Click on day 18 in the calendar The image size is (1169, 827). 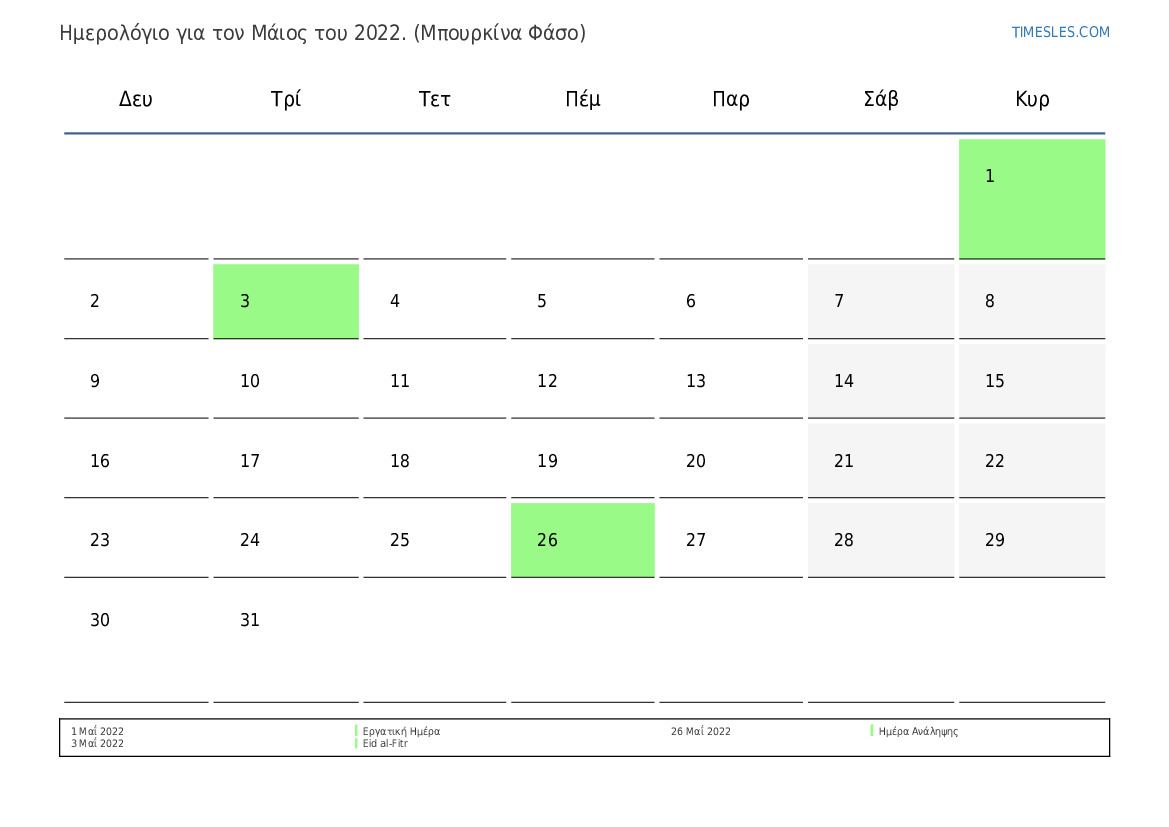[434, 461]
